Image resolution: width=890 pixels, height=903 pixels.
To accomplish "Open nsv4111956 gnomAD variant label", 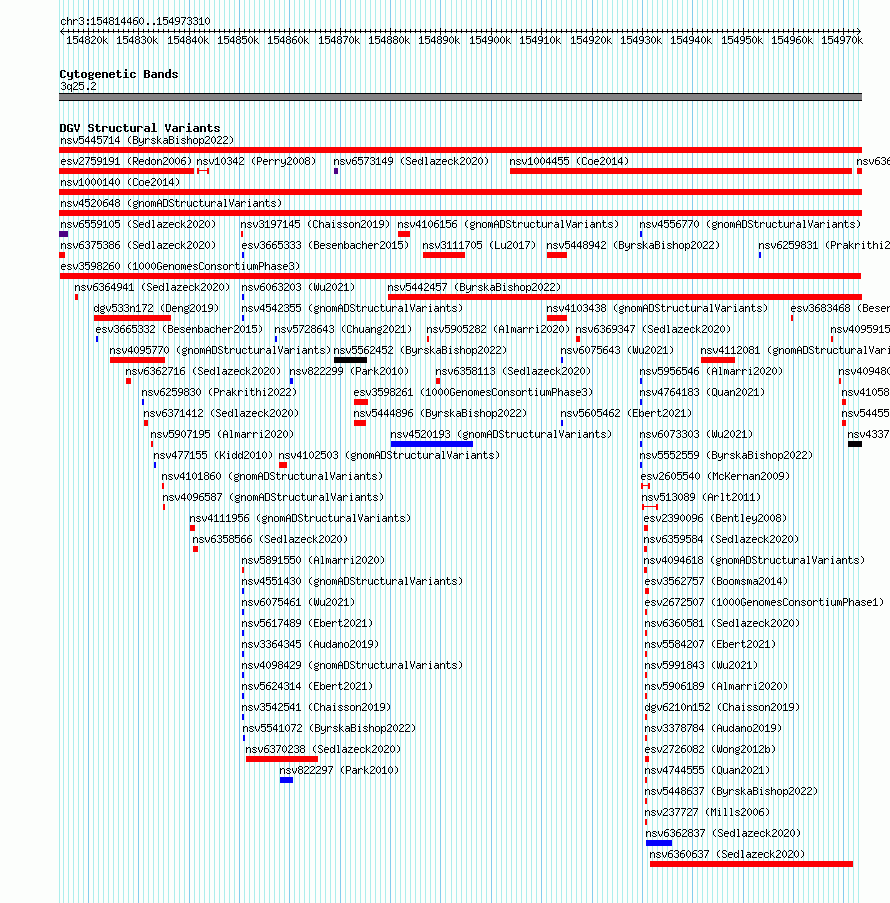I will tap(300, 519).
